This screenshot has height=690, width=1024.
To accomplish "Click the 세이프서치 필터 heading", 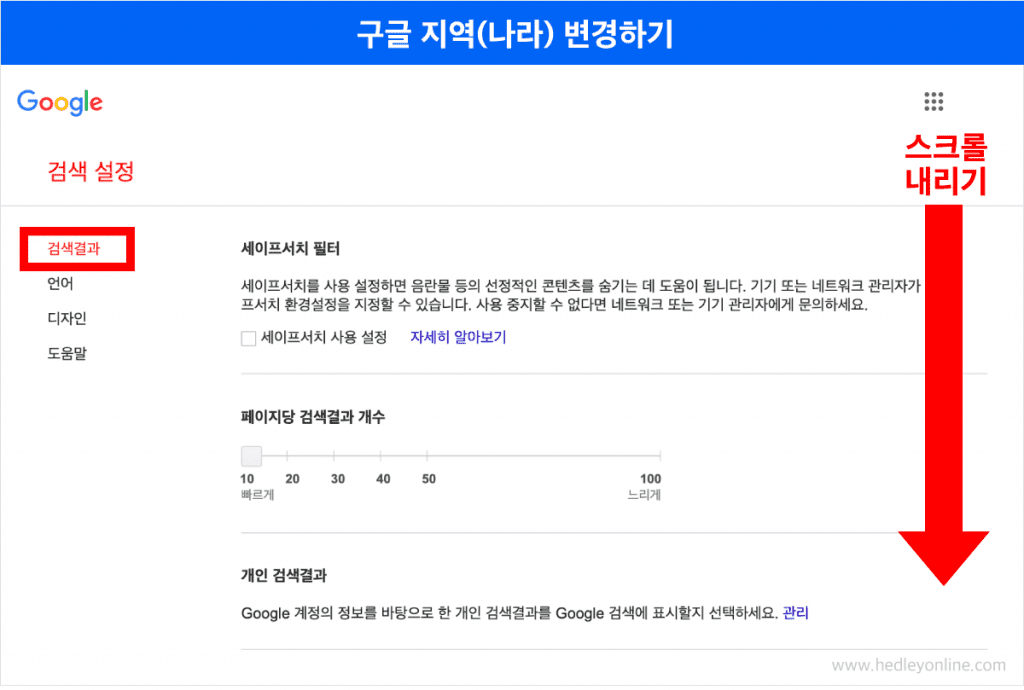I will click(291, 249).
